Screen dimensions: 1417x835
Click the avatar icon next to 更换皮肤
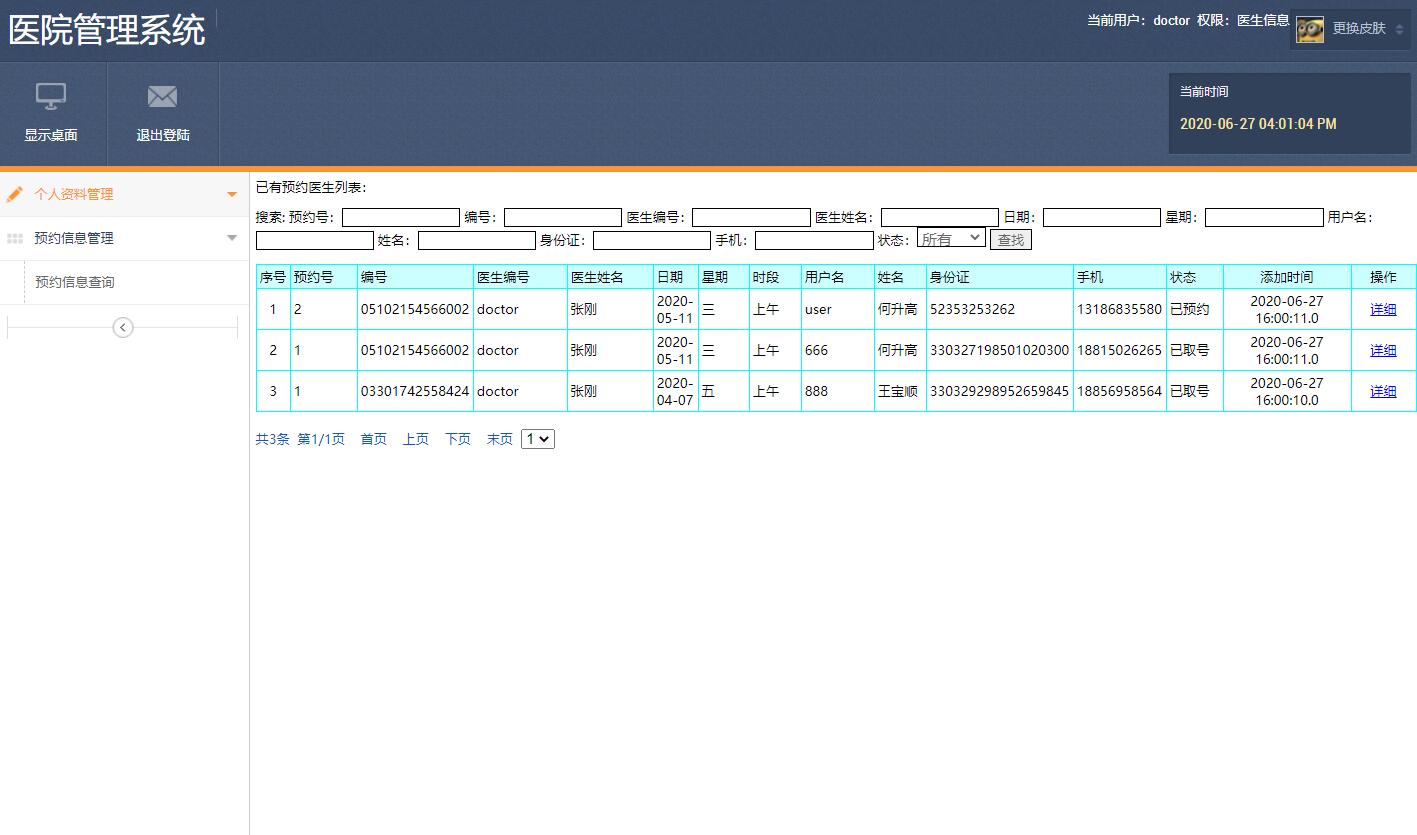(x=1309, y=29)
